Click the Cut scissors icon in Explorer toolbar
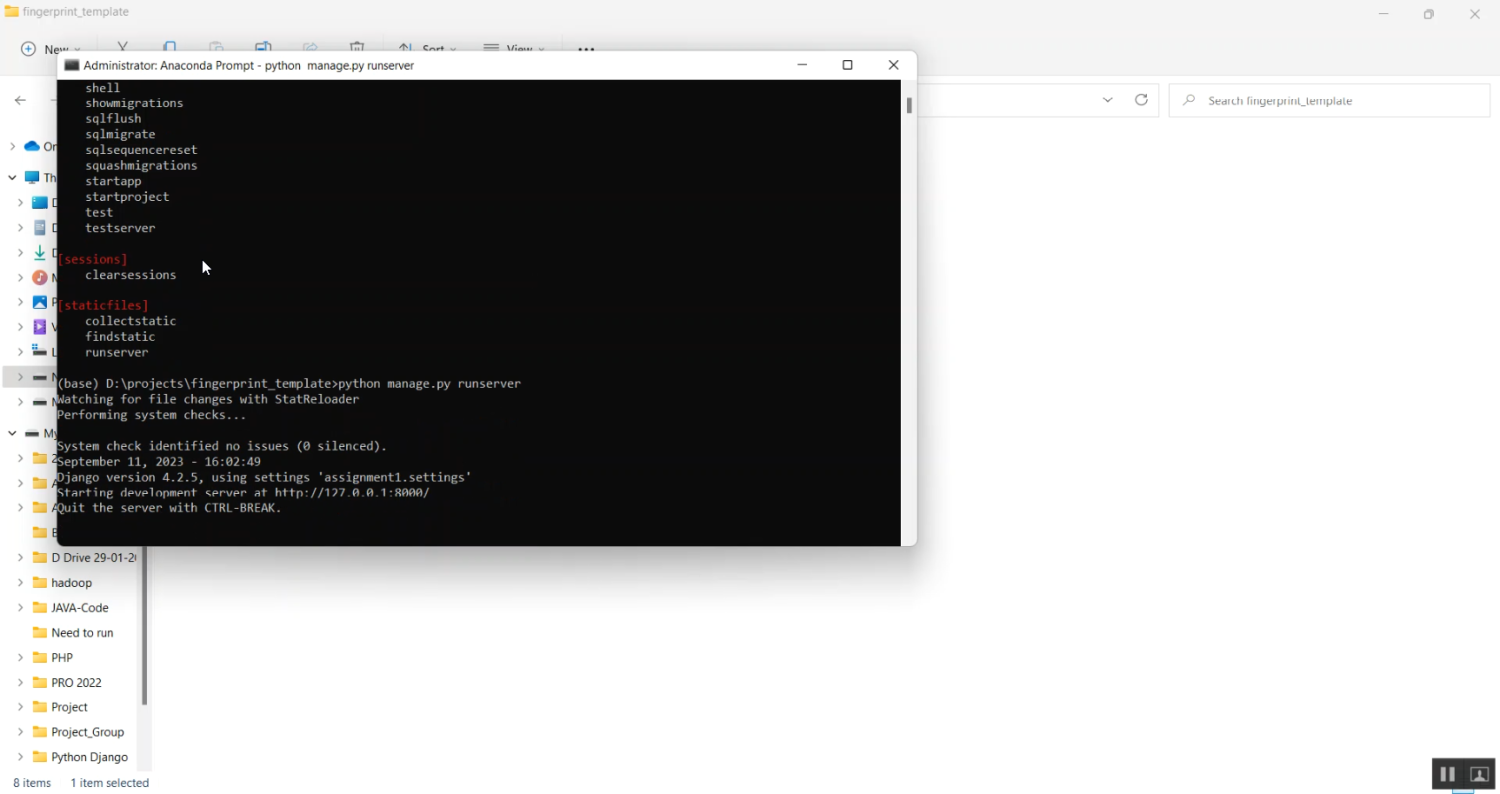Screen dimensions: 1500x794 point(123,48)
